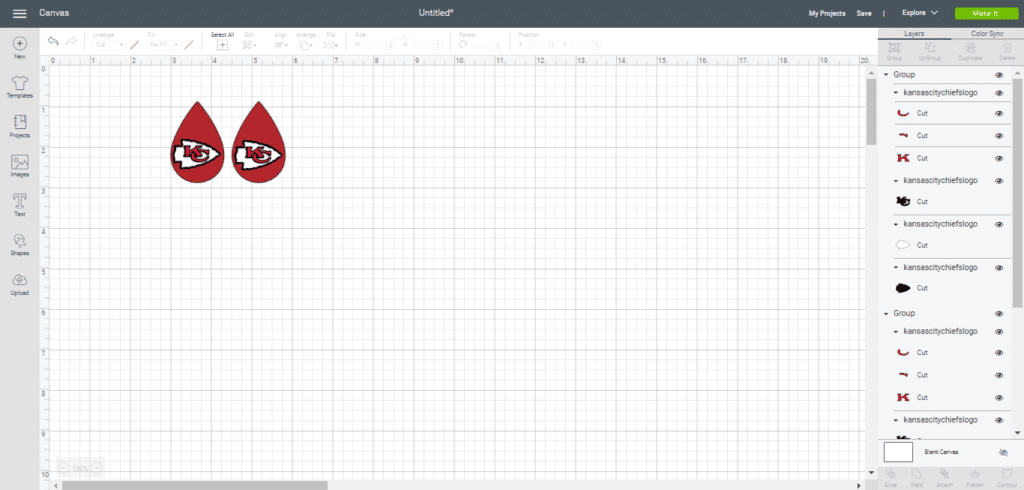Click the Undo arrow
1024x490 pixels.
[x=53, y=41]
